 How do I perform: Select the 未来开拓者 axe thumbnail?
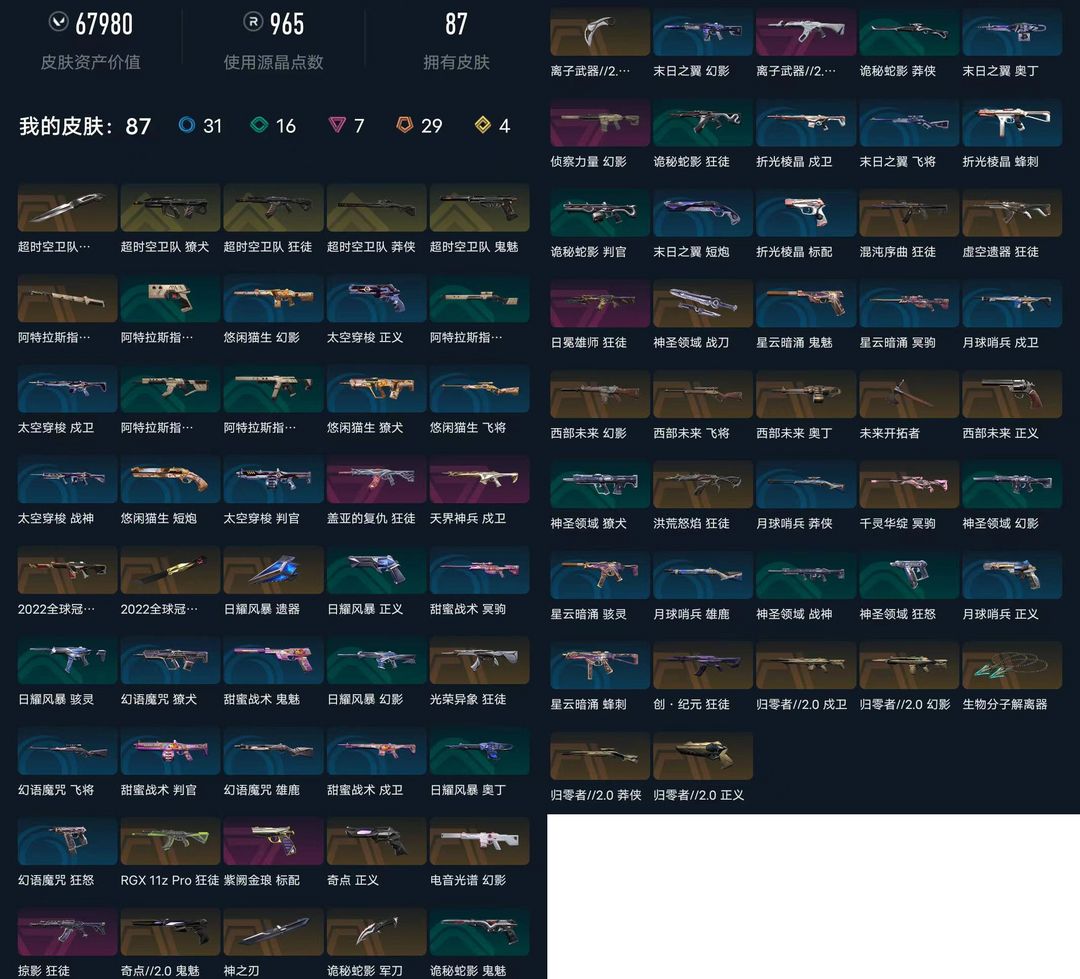click(909, 394)
